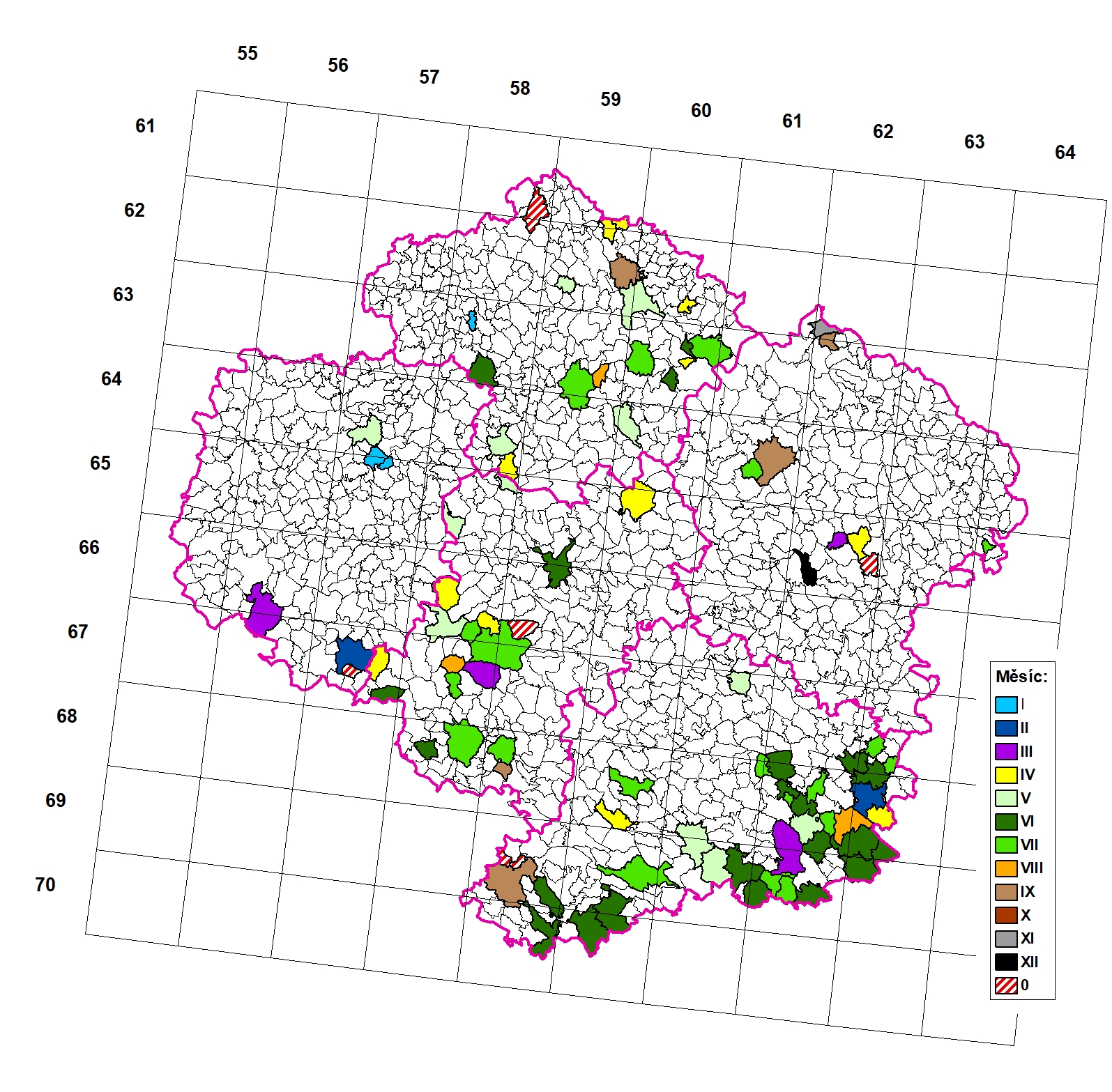Click the bright green month VII legend swatch

(1006, 845)
